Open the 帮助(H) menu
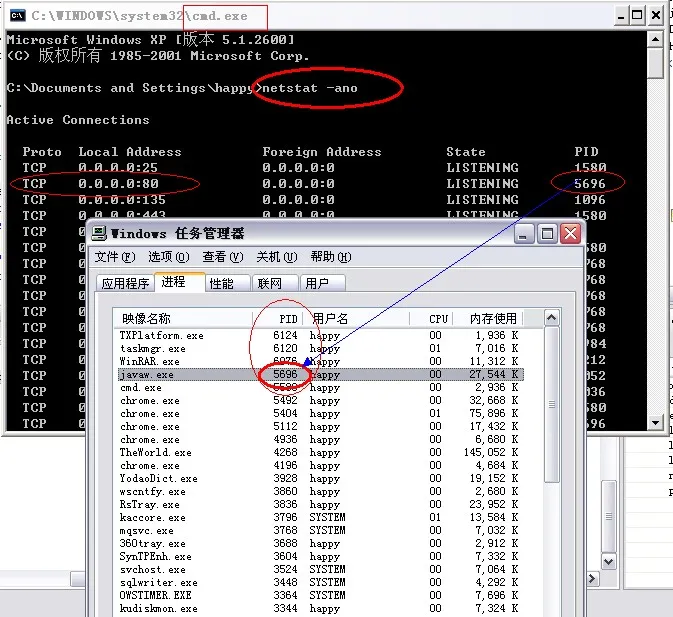The image size is (673, 617). 330,257
